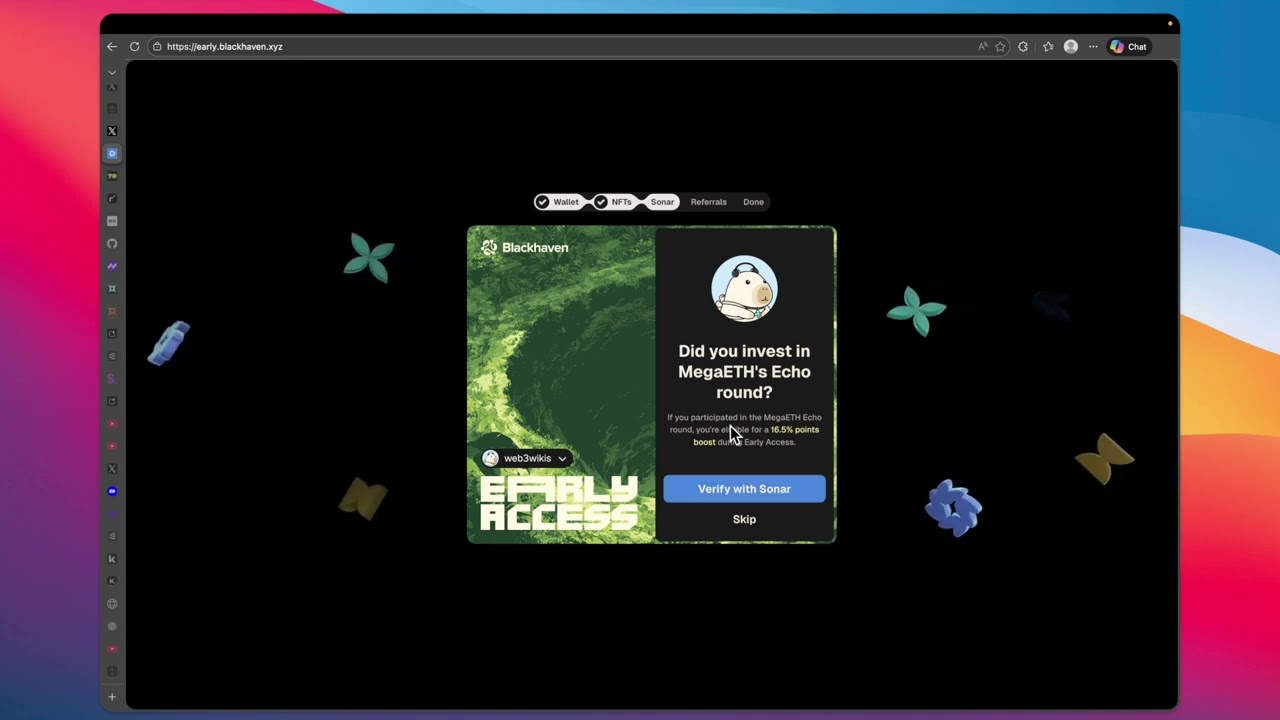Open the three-dot browser settings menu
This screenshot has height=720, width=1280.
tap(1093, 46)
